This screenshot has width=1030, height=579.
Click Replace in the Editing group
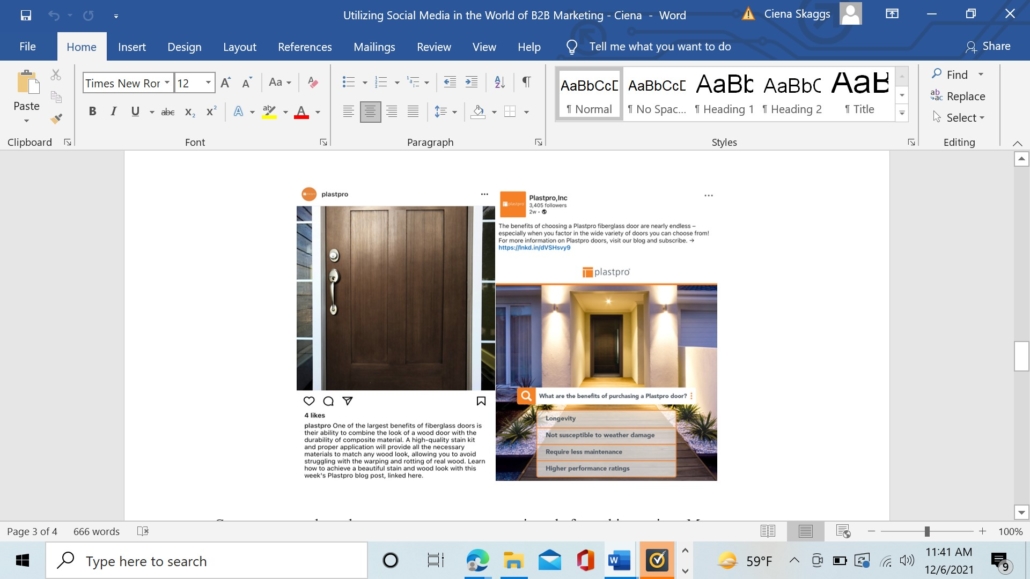tap(958, 96)
